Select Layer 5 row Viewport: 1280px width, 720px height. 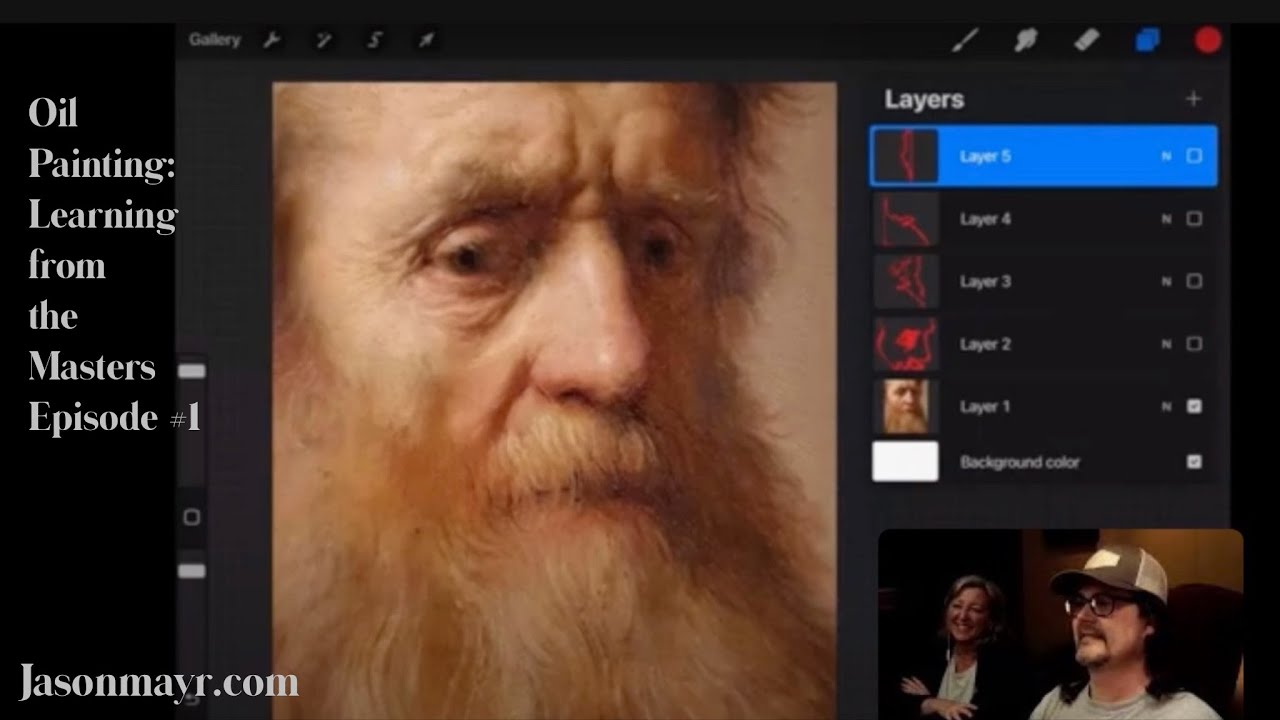(x=1044, y=156)
